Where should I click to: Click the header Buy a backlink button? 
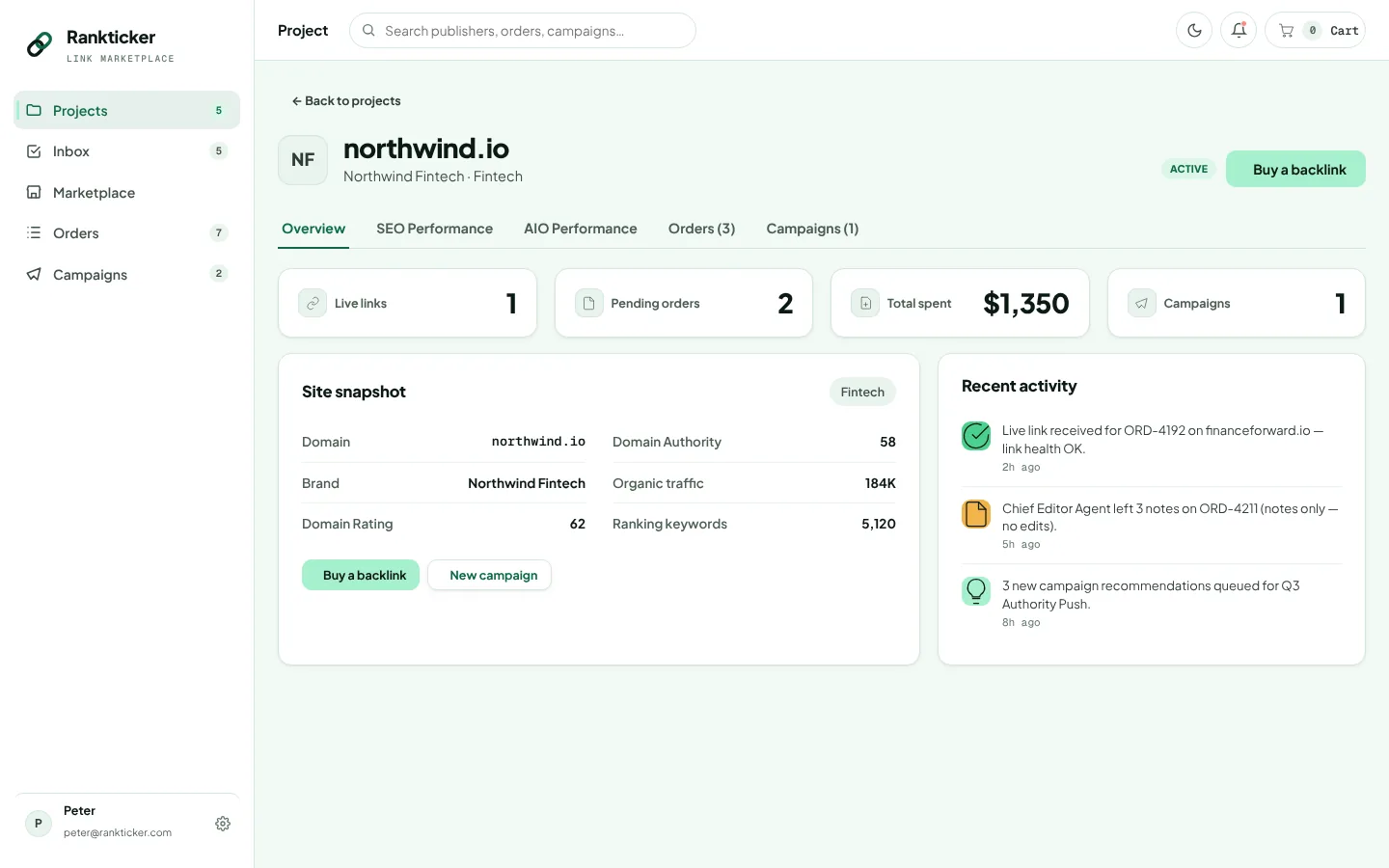pos(1295,169)
